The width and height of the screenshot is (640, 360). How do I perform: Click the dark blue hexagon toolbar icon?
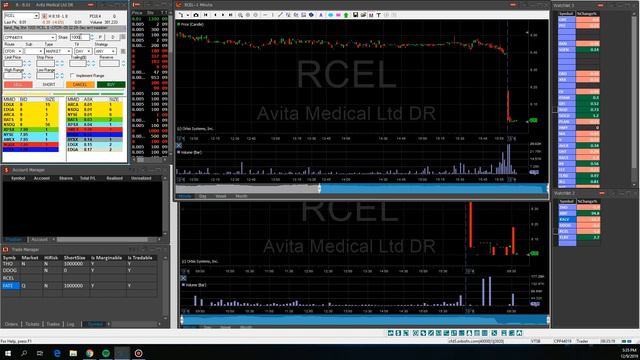tap(311, 15)
